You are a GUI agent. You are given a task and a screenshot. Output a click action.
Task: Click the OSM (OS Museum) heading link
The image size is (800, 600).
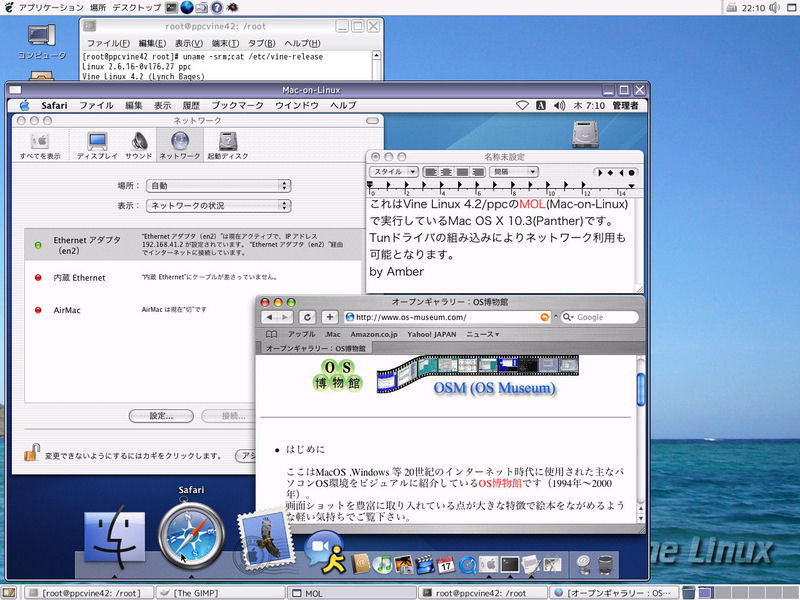point(494,388)
